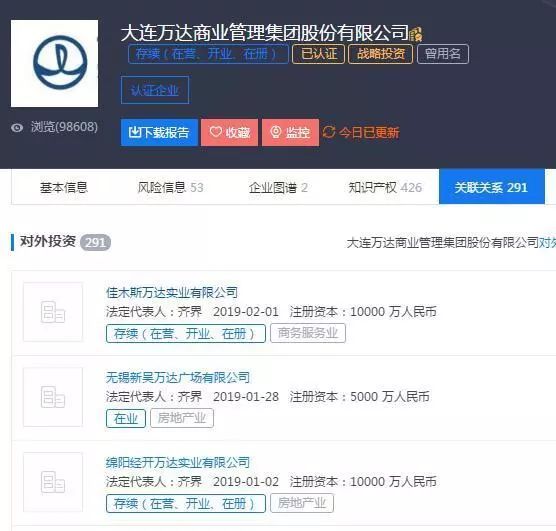Open the 知识产权 426 tab
This screenshot has width=556, height=531.
[x=385, y=187]
